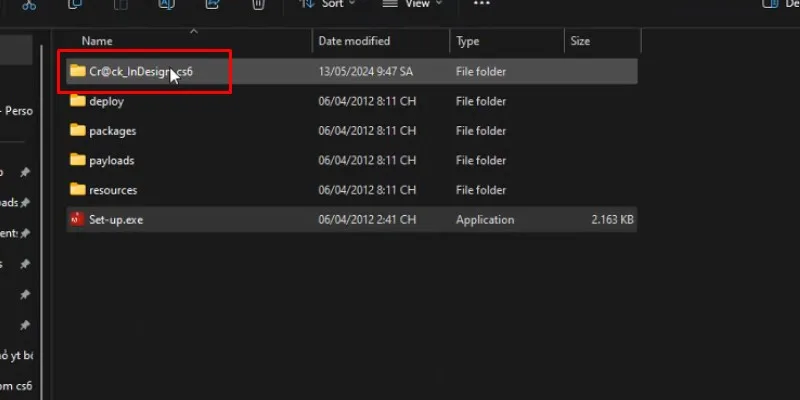The width and height of the screenshot is (800, 400).
Task: Sort by the Date modified column header
Action: [354, 41]
